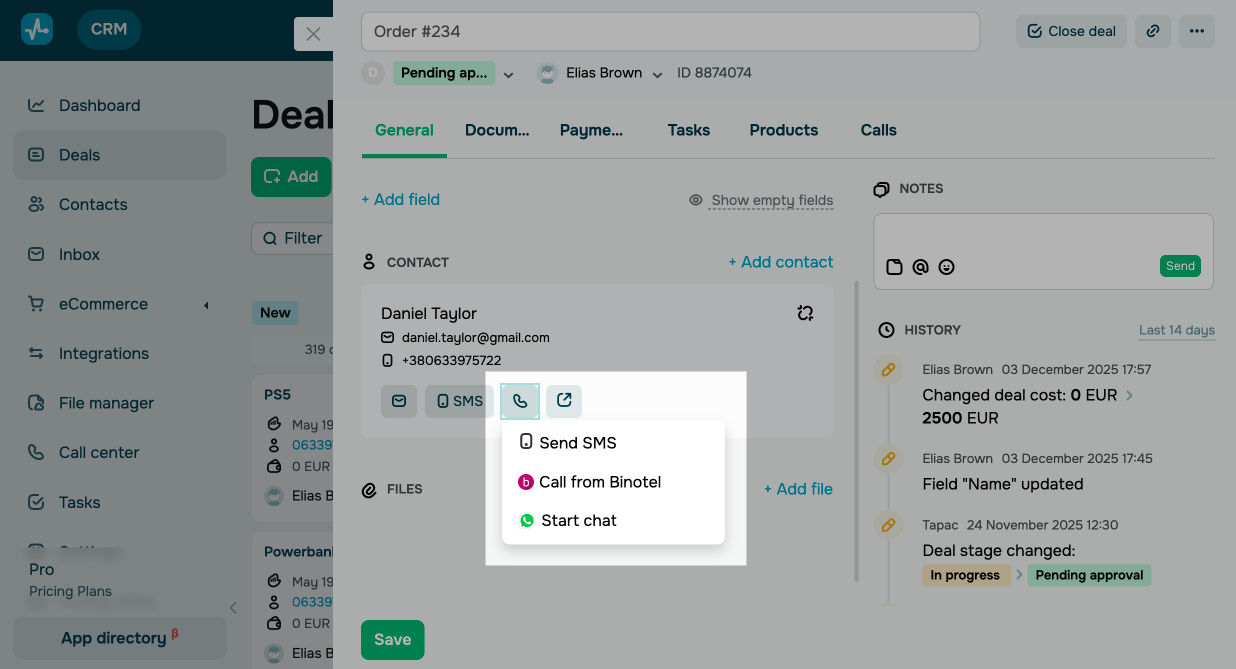Insert an emoji into the note

[946, 267]
